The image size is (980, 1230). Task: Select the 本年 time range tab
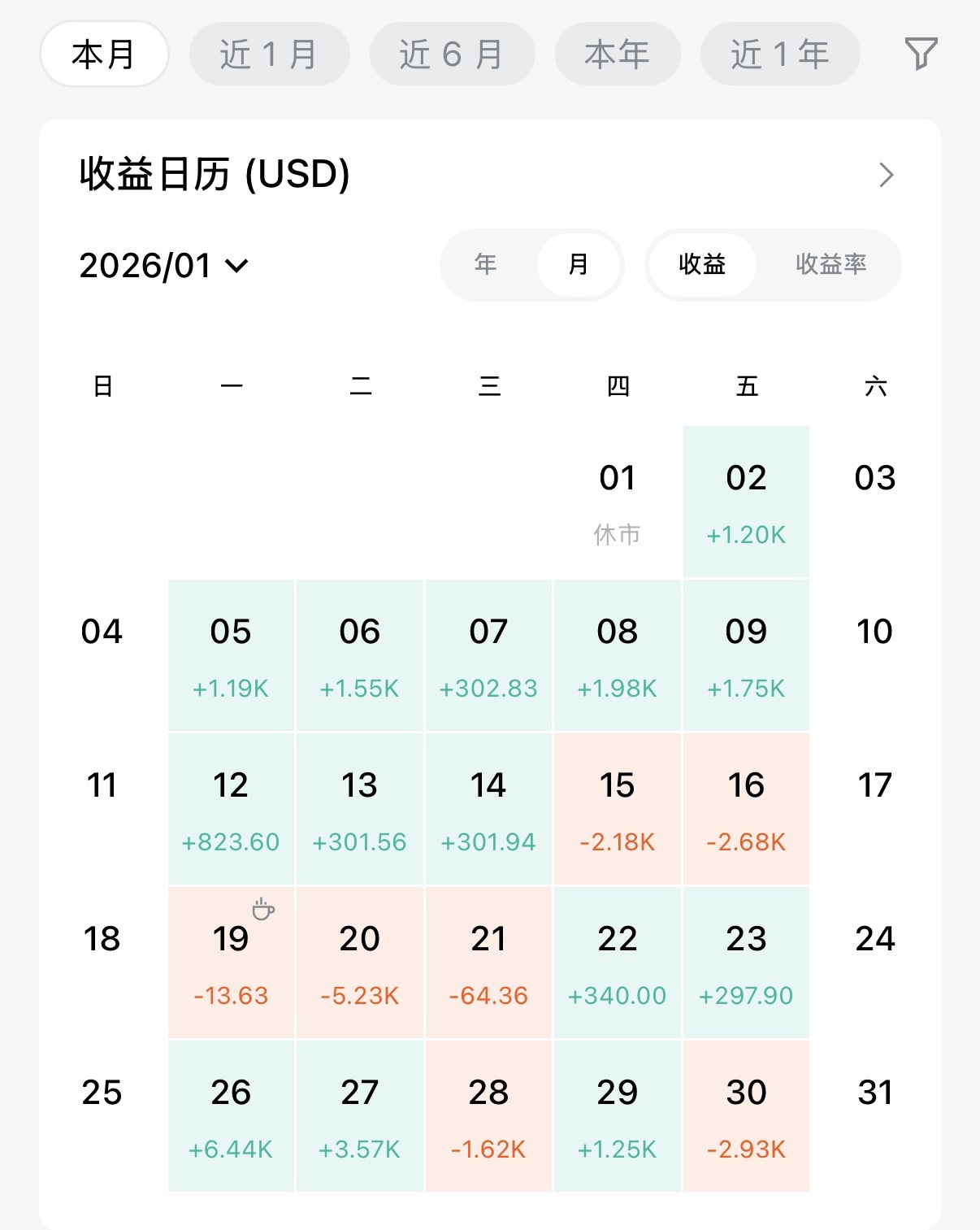(617, 54)
